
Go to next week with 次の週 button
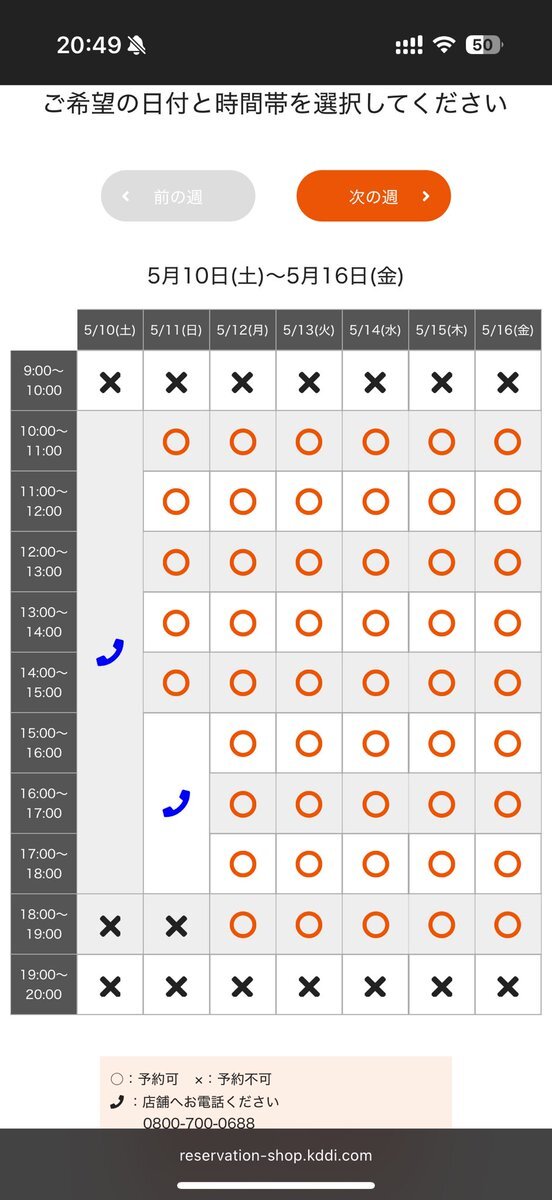pos(373,196)
